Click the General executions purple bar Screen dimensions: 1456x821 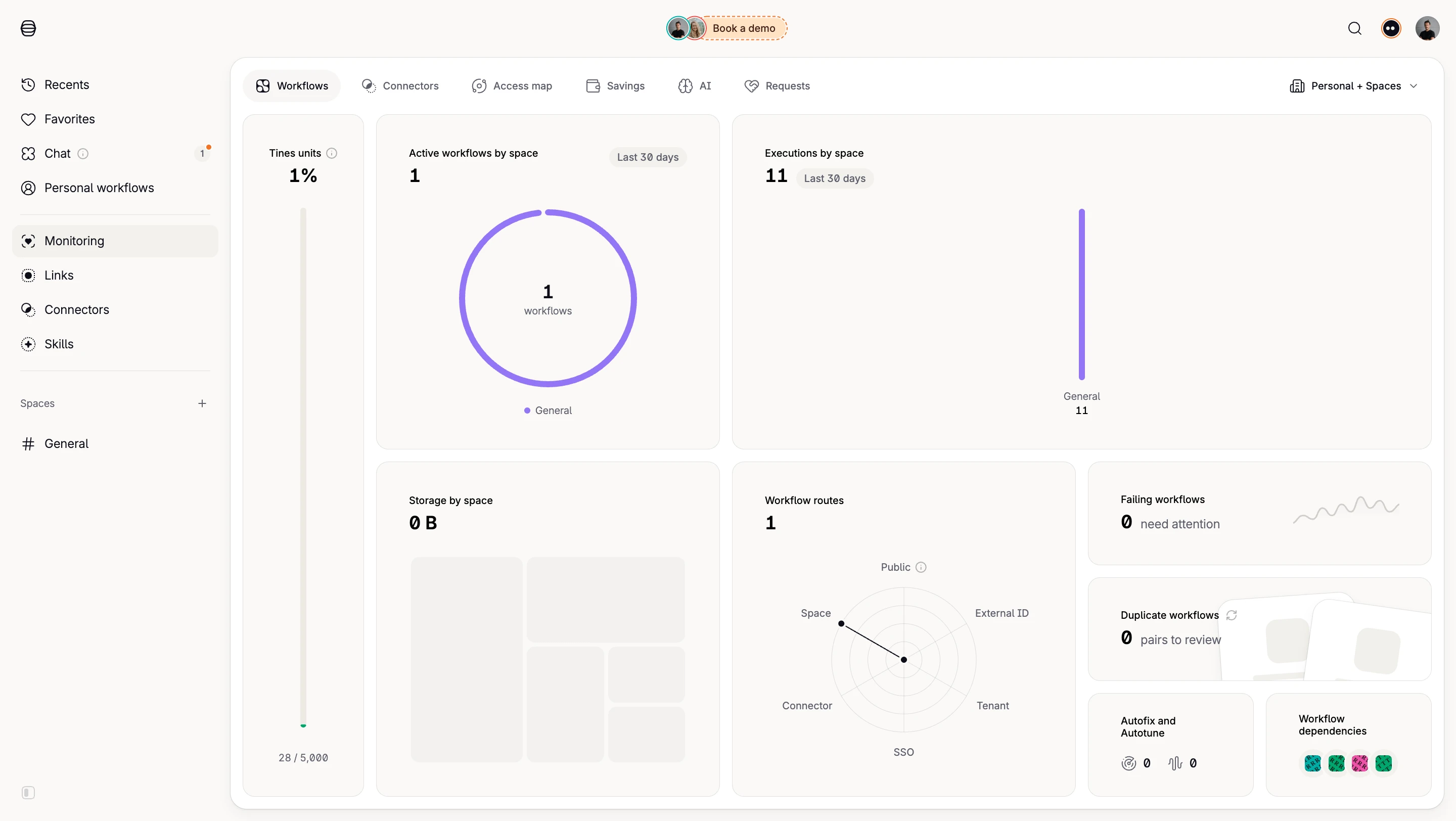[x=1081, y=294]
